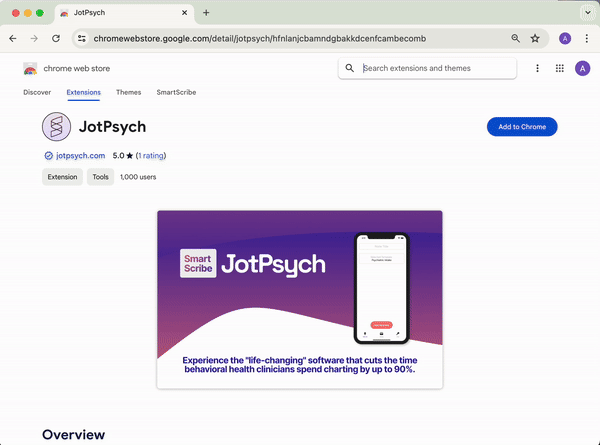This screenshot has width=600, height=445.
Task: Open the Themes tab
Action: [129, 92]
